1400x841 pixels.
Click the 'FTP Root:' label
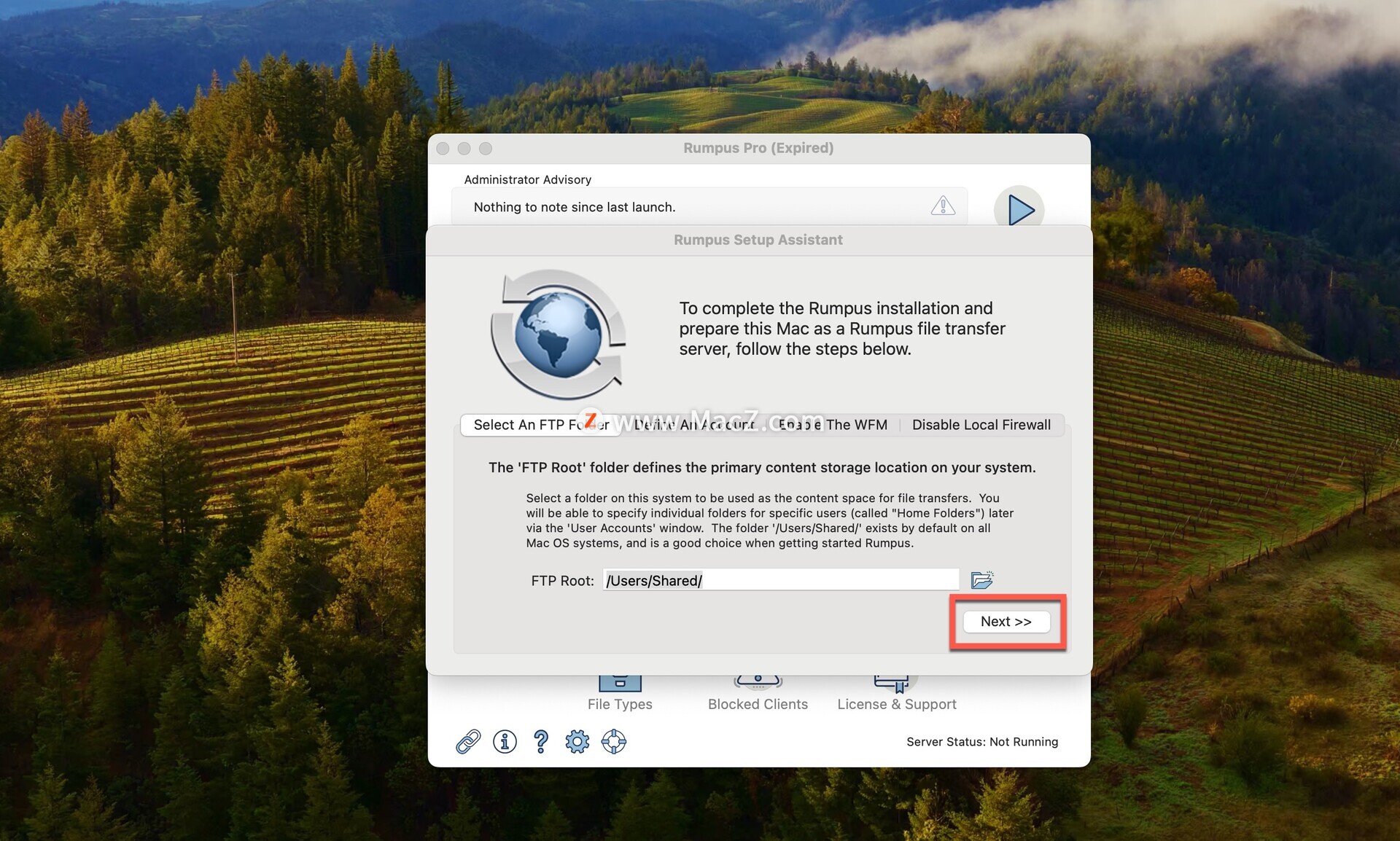click(563, 581)
